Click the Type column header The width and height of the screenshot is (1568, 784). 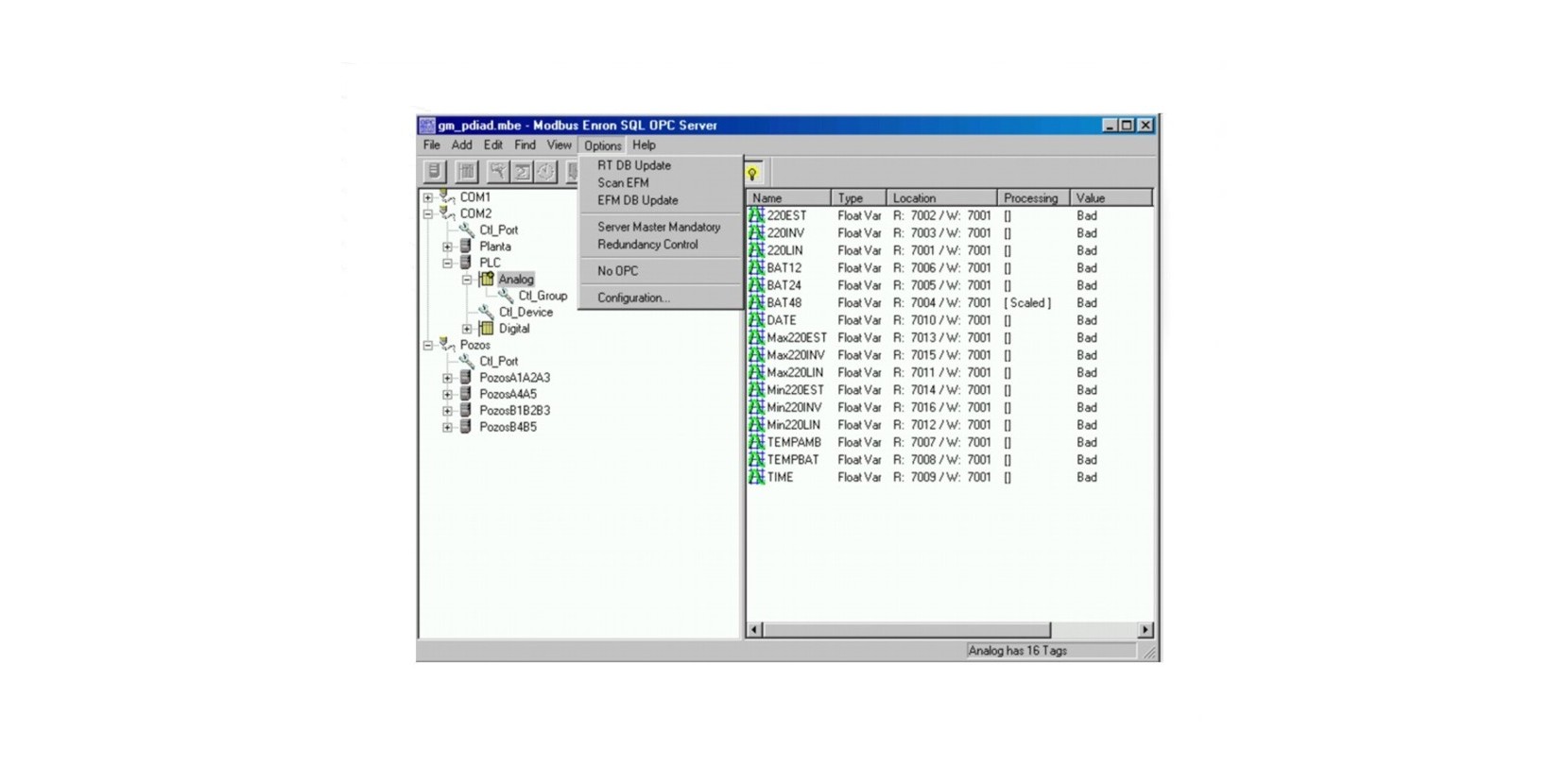858,198
